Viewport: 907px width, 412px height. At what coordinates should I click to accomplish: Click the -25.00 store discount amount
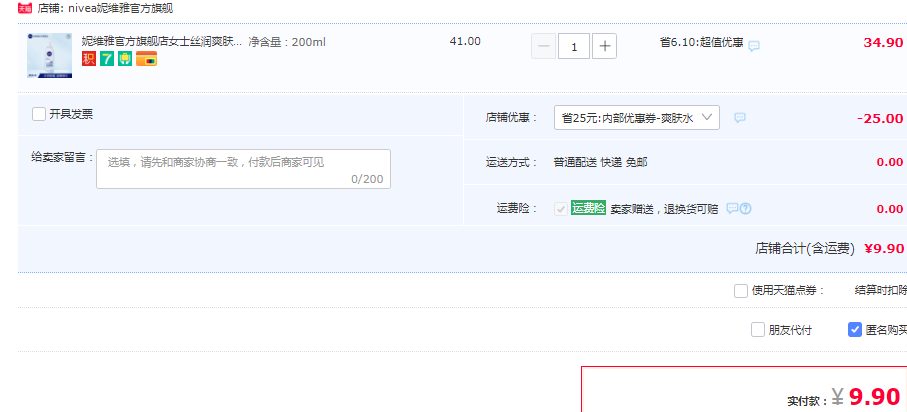click(x=880, y=119)
